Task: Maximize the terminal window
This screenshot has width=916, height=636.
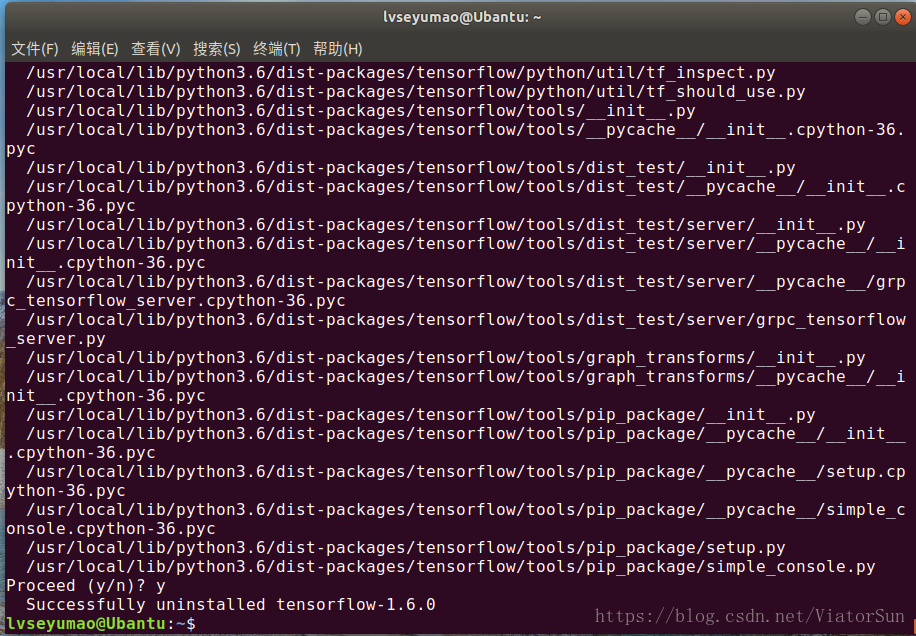Action: pos(883,17)
